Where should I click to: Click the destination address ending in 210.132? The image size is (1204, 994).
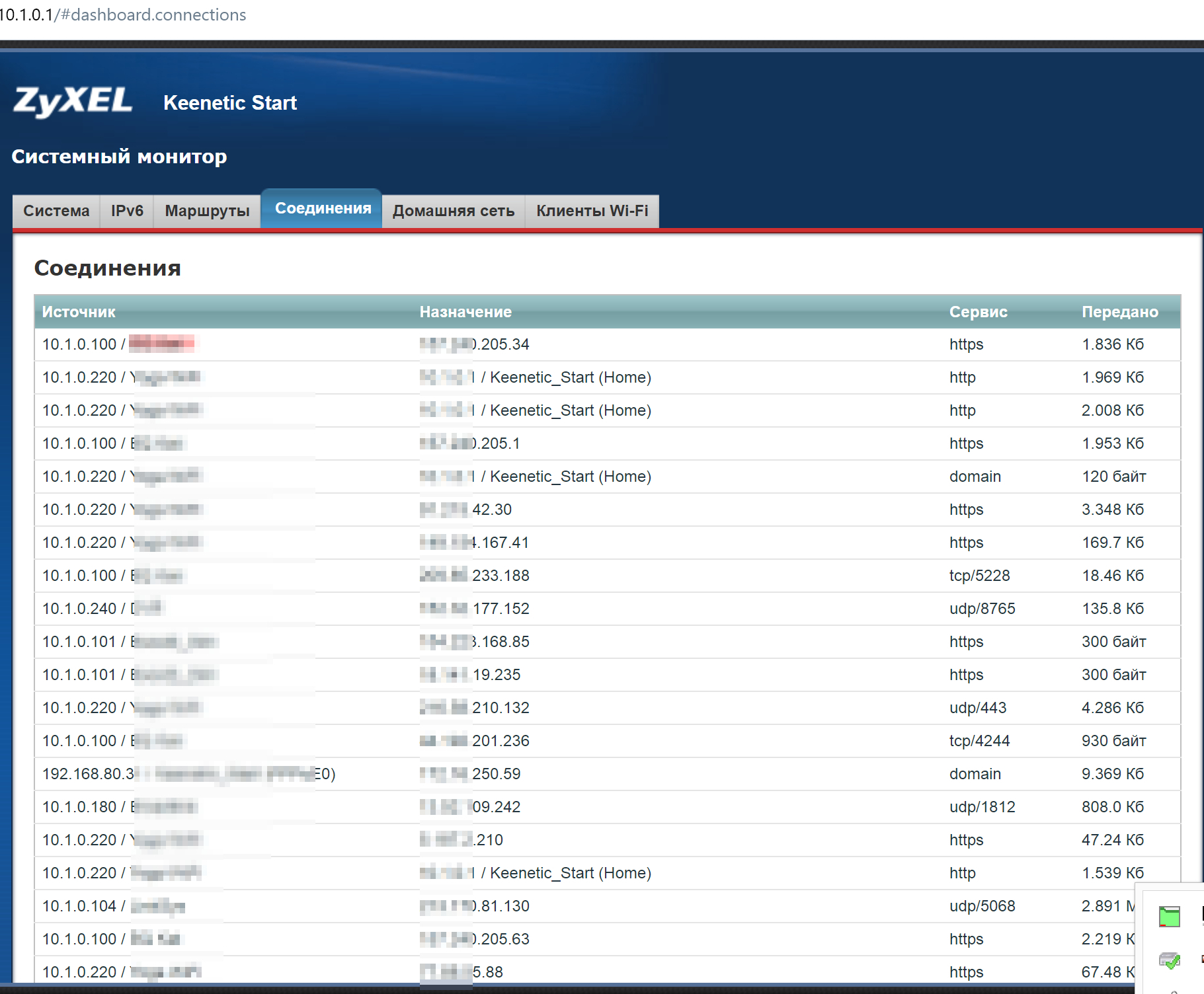(x=475, y=708)
